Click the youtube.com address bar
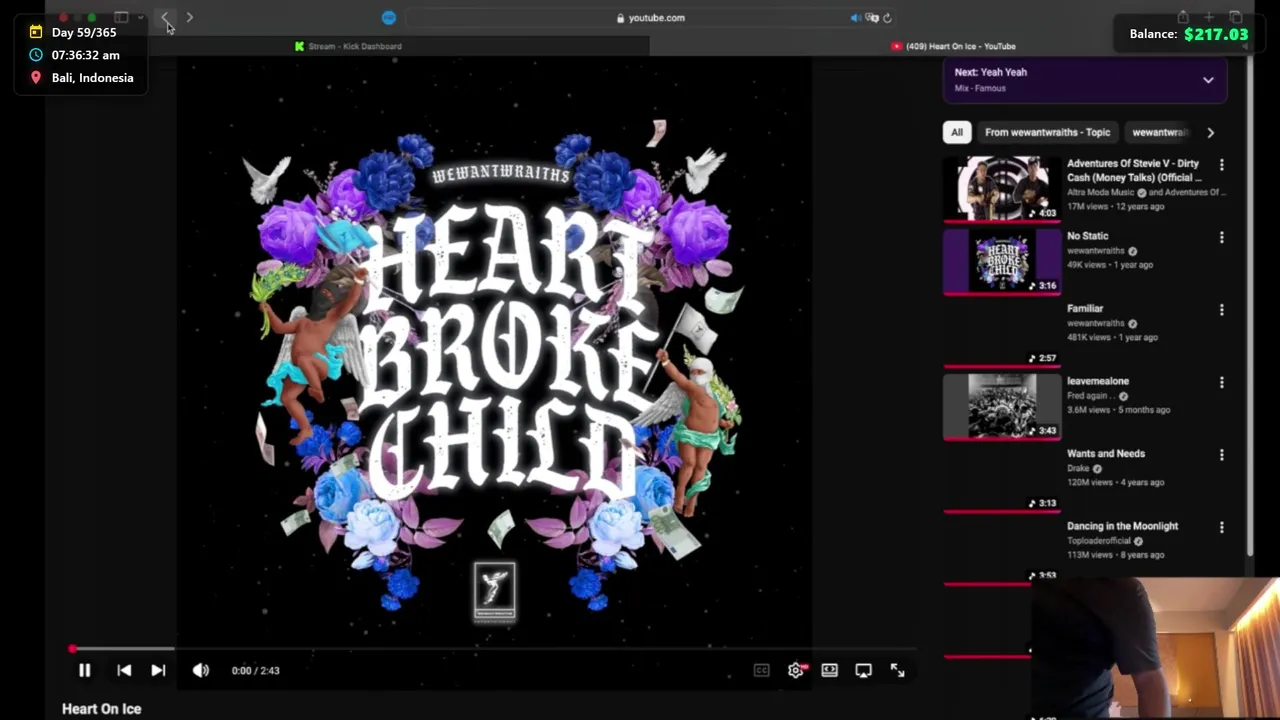The width and height of the screenshot is (1280, 720). (x=650, y=17)
